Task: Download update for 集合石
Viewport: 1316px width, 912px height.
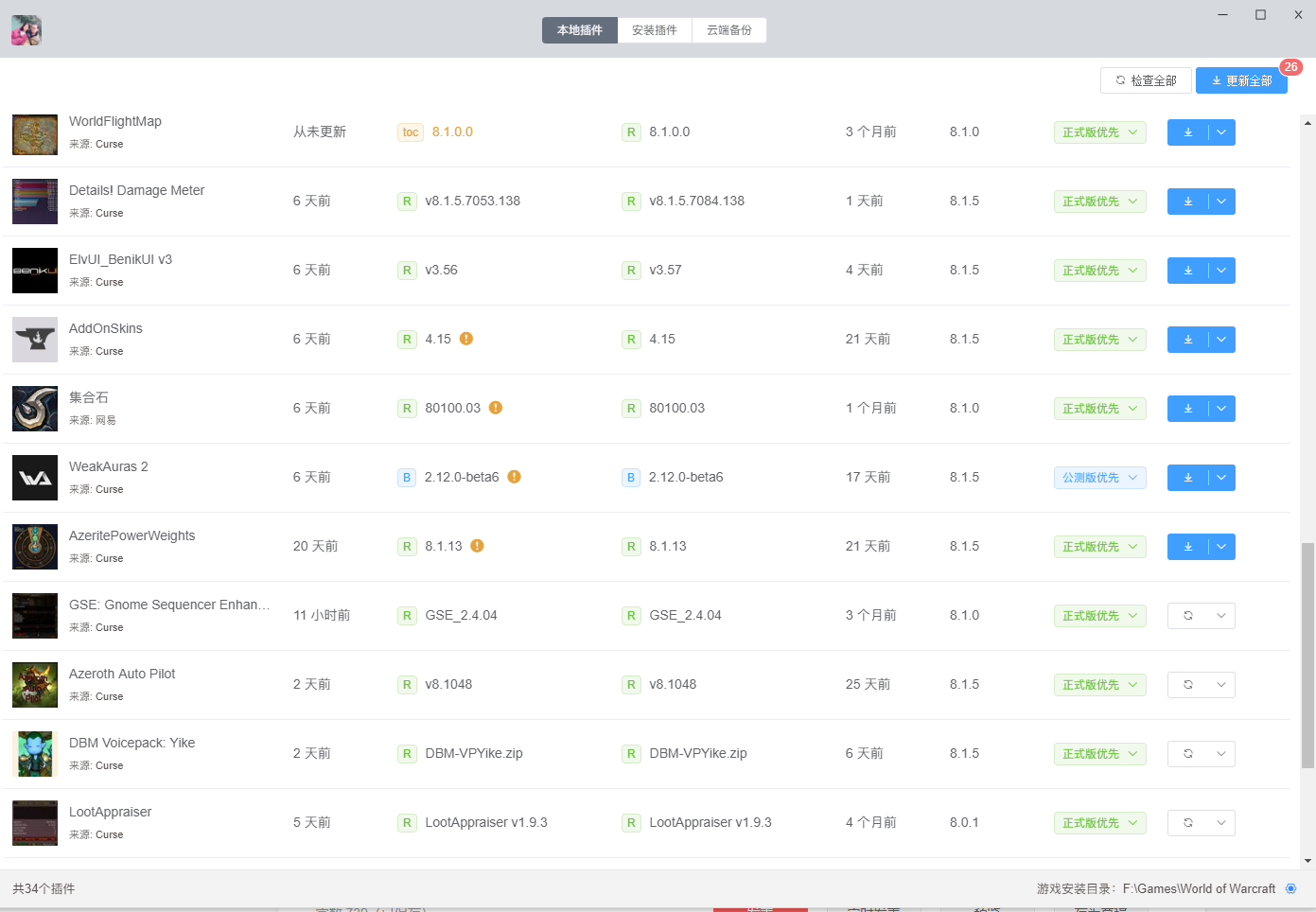Action: (1187, 409)
